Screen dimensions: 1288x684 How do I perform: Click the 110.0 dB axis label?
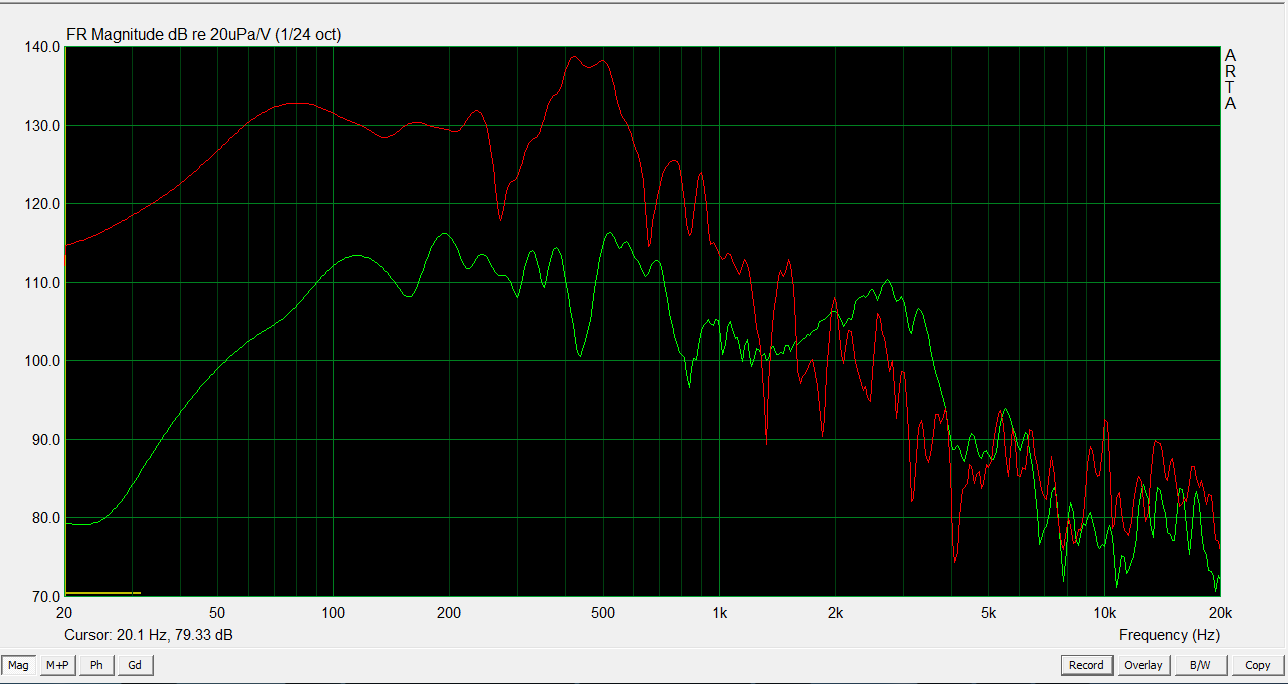tap(42, 283)
